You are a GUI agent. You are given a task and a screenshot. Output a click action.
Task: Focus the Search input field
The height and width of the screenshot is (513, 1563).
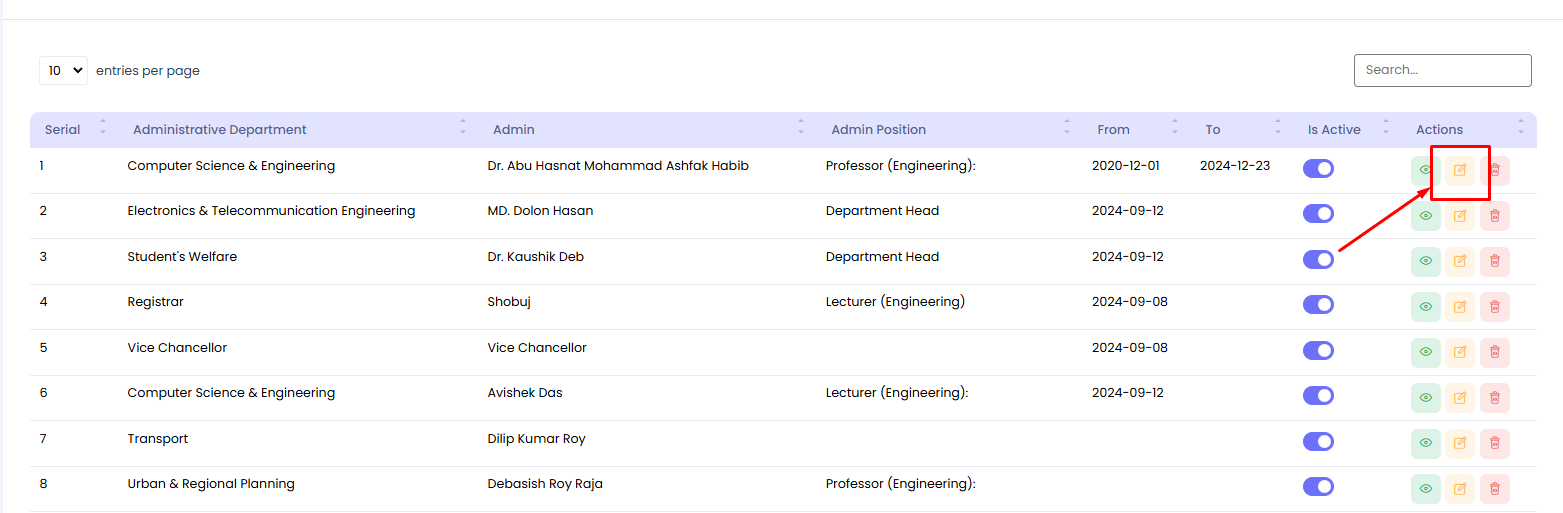(x=1442, y=70)
